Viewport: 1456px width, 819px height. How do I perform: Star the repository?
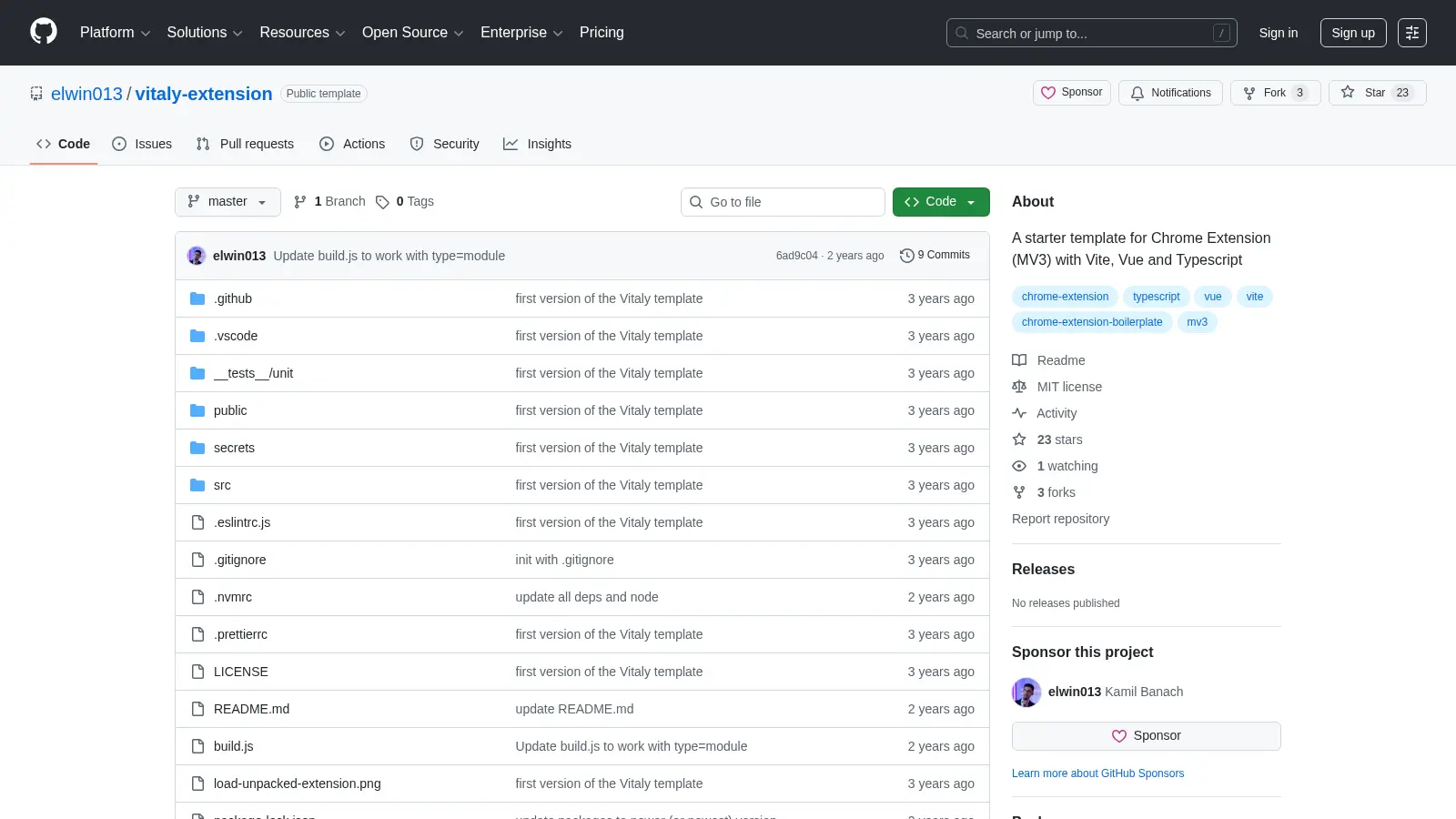pos(1377,93)
